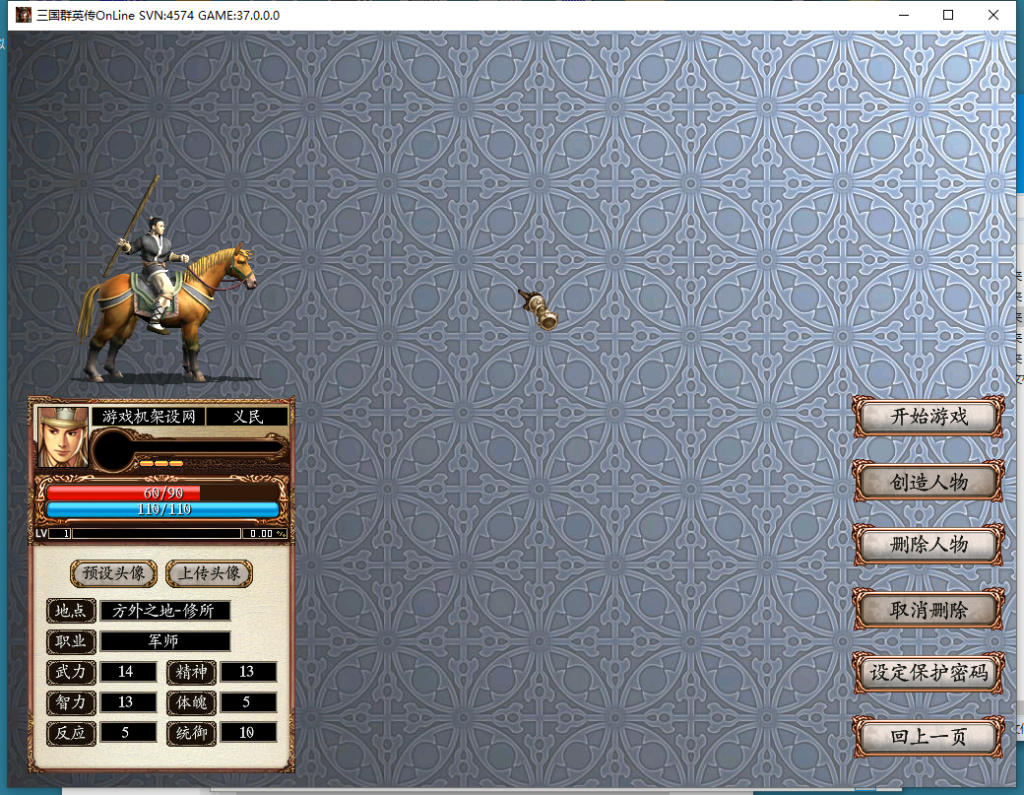The height and width of the screenshot is (795, 1024).
Task: Click the red HP bar 60/90
Action: pyautogui.click(x=163, y=493)
